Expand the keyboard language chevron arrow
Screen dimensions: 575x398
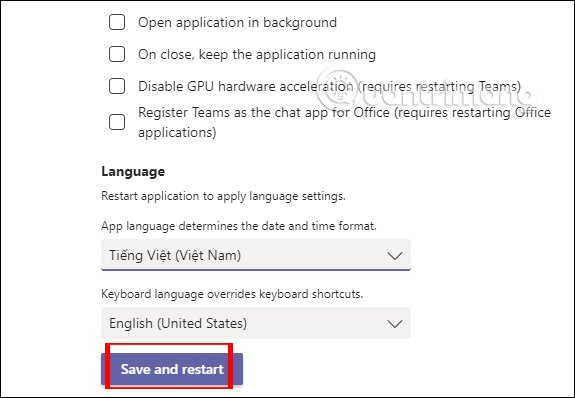click(395, 324)
